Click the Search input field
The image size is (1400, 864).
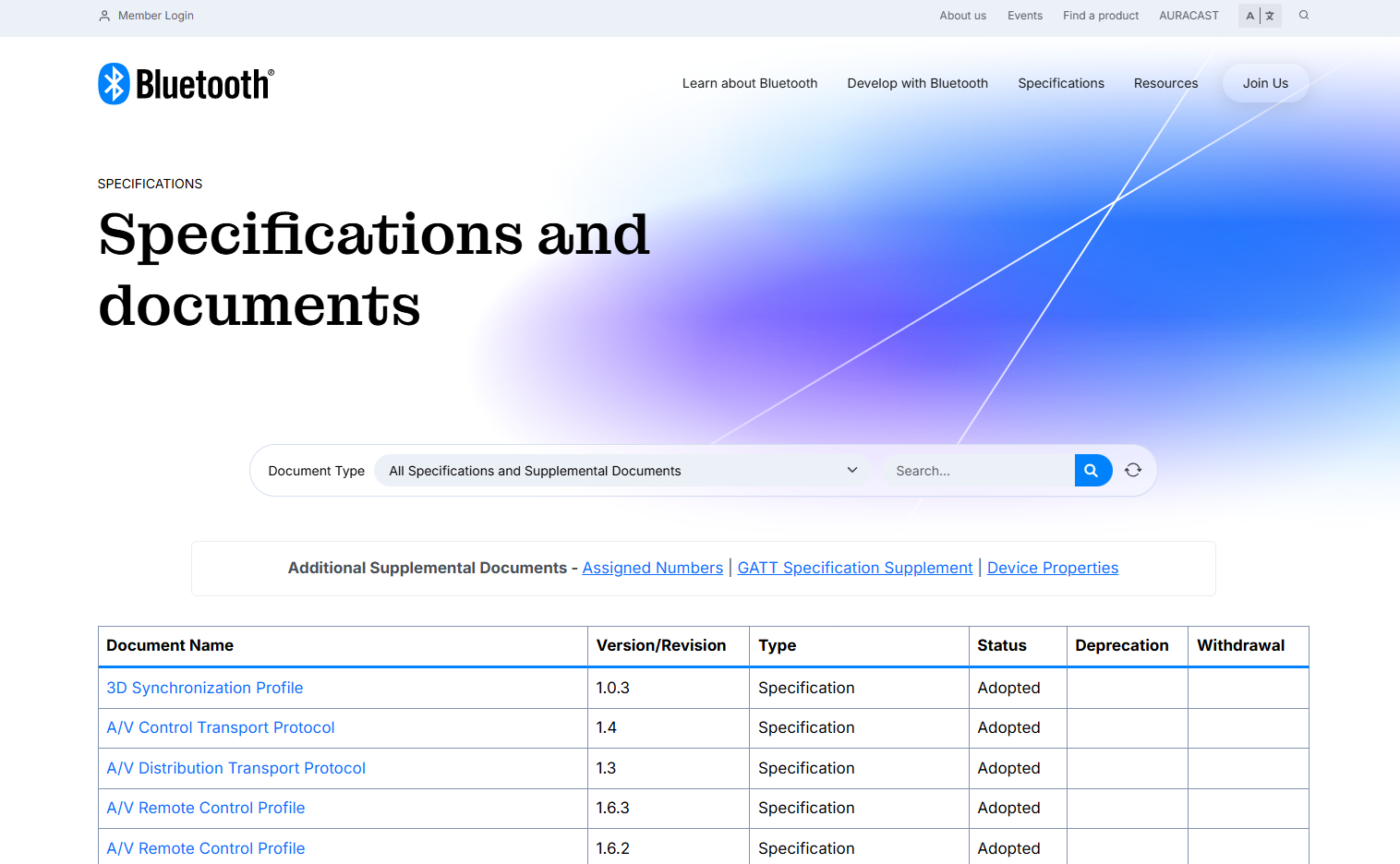click(979, 471)
